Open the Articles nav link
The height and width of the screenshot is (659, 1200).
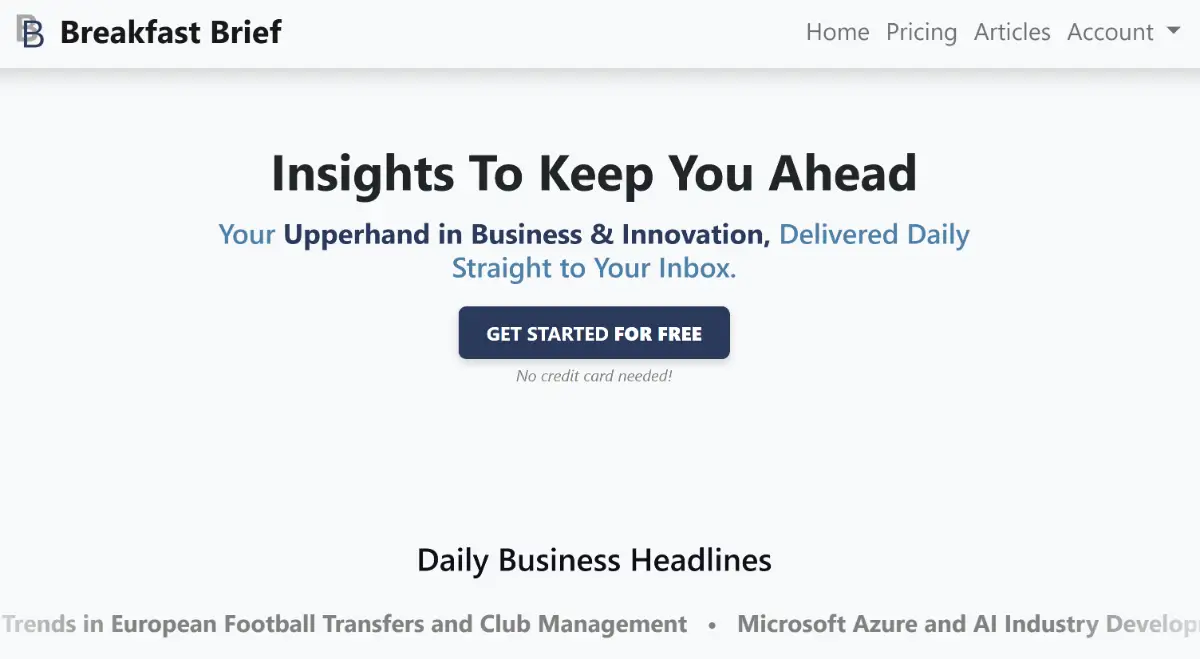[1012, 32]
